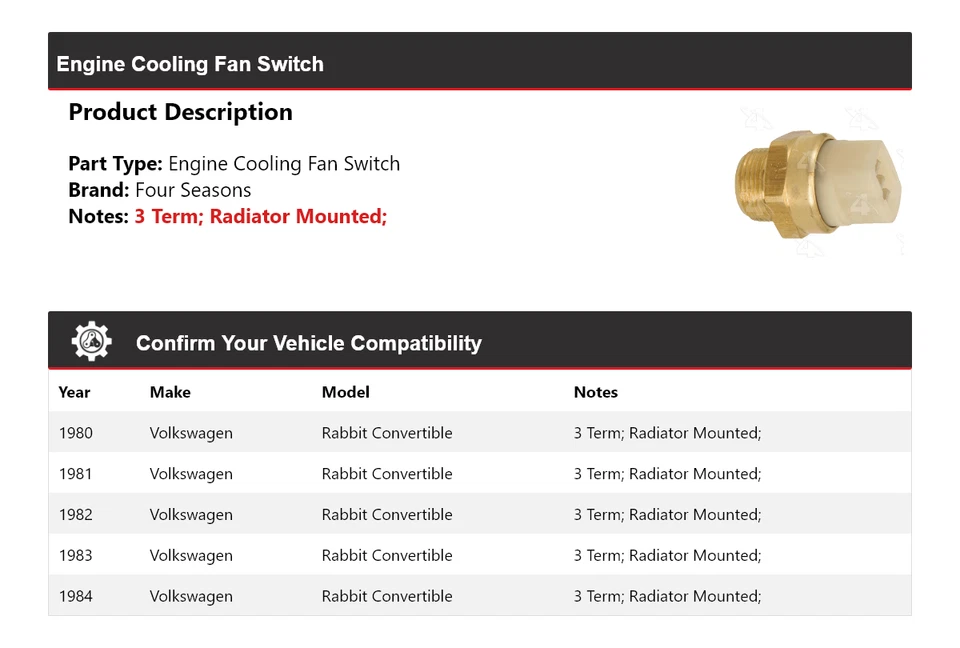Select the 1984 year cell
960x648 pixels.
pos(75,596)
